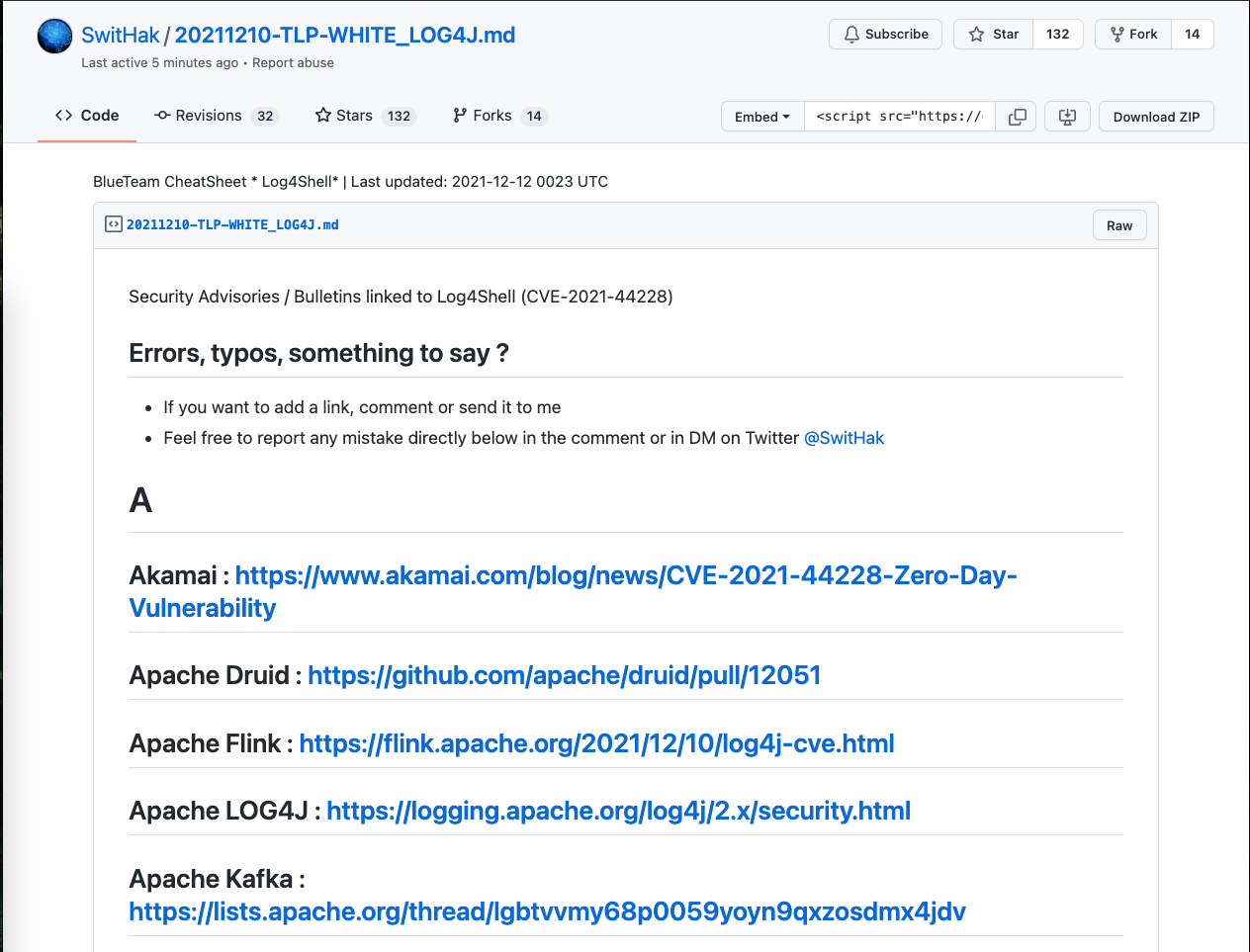This screenshot has height=952, width=1250.
Task: Click the SwitHak profile avatar
Action: coord(55,37)
